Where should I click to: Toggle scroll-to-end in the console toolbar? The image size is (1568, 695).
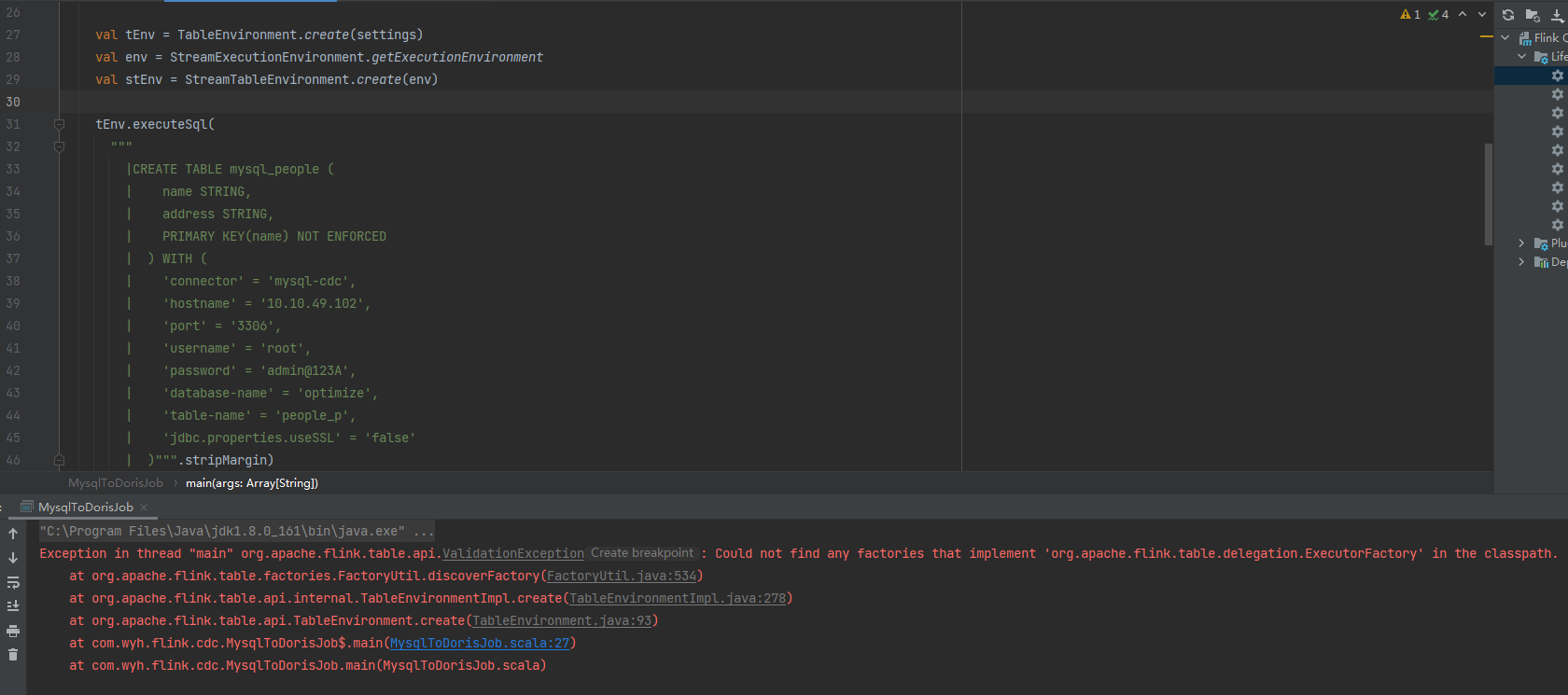(x=13, y=606)
